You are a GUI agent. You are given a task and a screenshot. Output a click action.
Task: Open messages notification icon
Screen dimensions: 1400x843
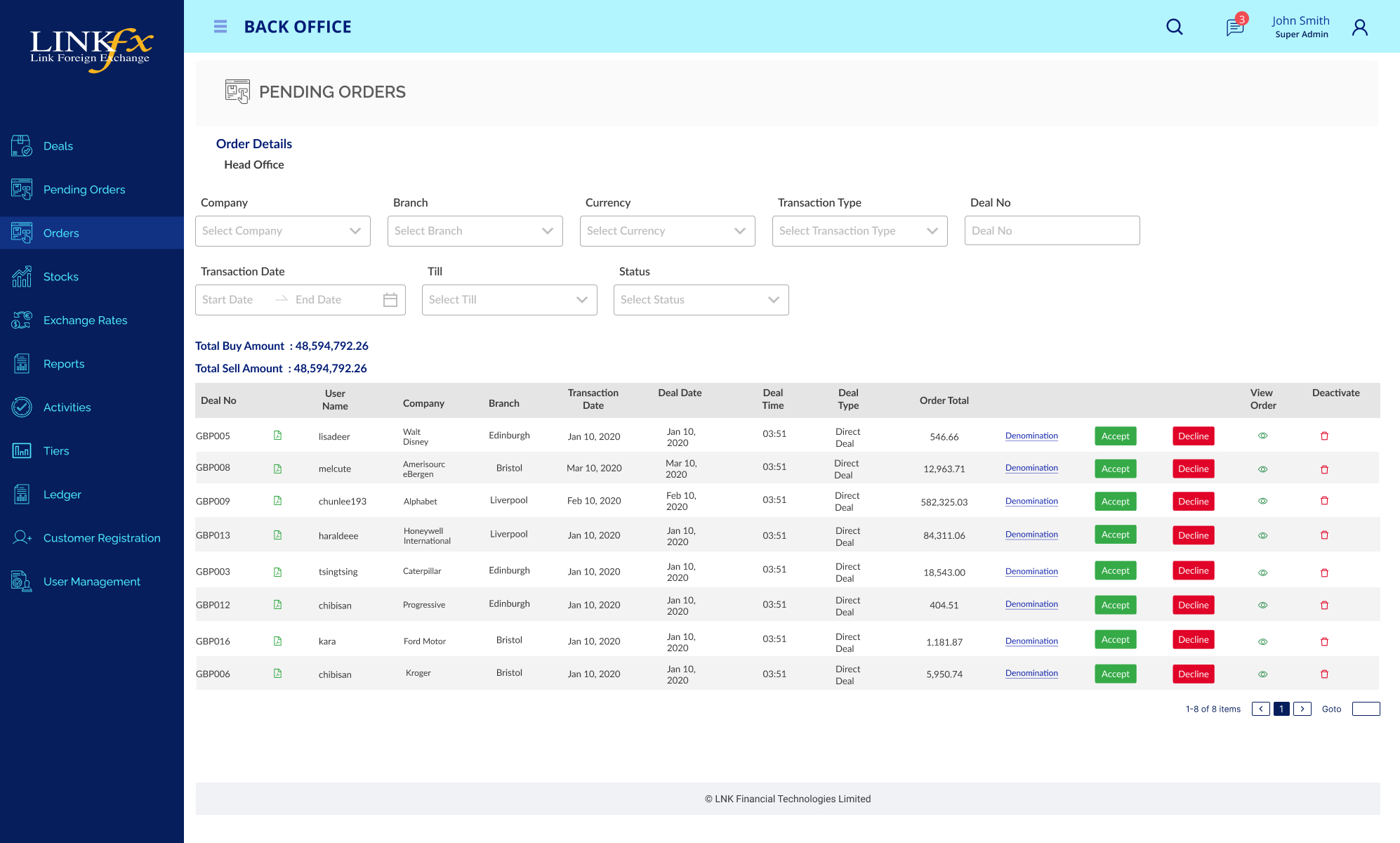pos(1235,27)
